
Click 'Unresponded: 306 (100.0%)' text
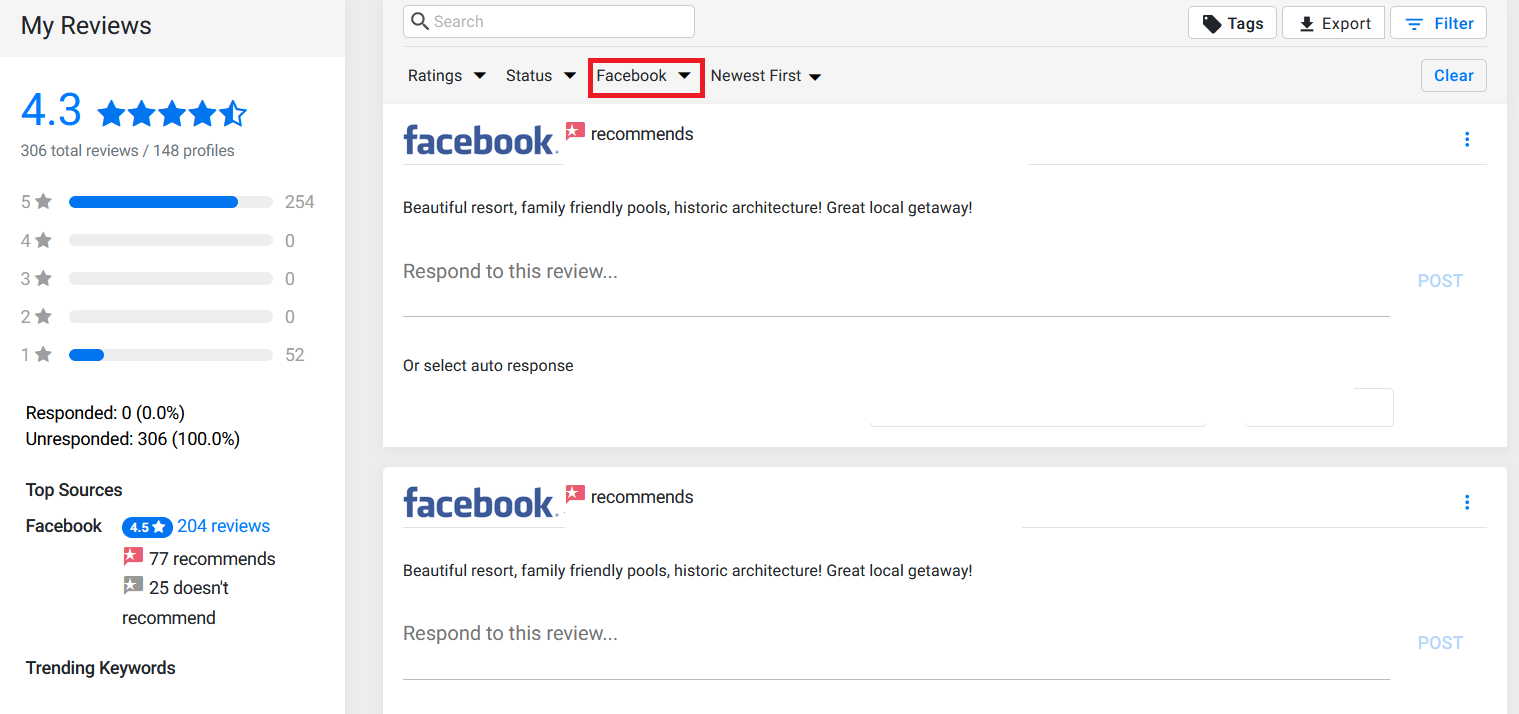tap(133, 439)
